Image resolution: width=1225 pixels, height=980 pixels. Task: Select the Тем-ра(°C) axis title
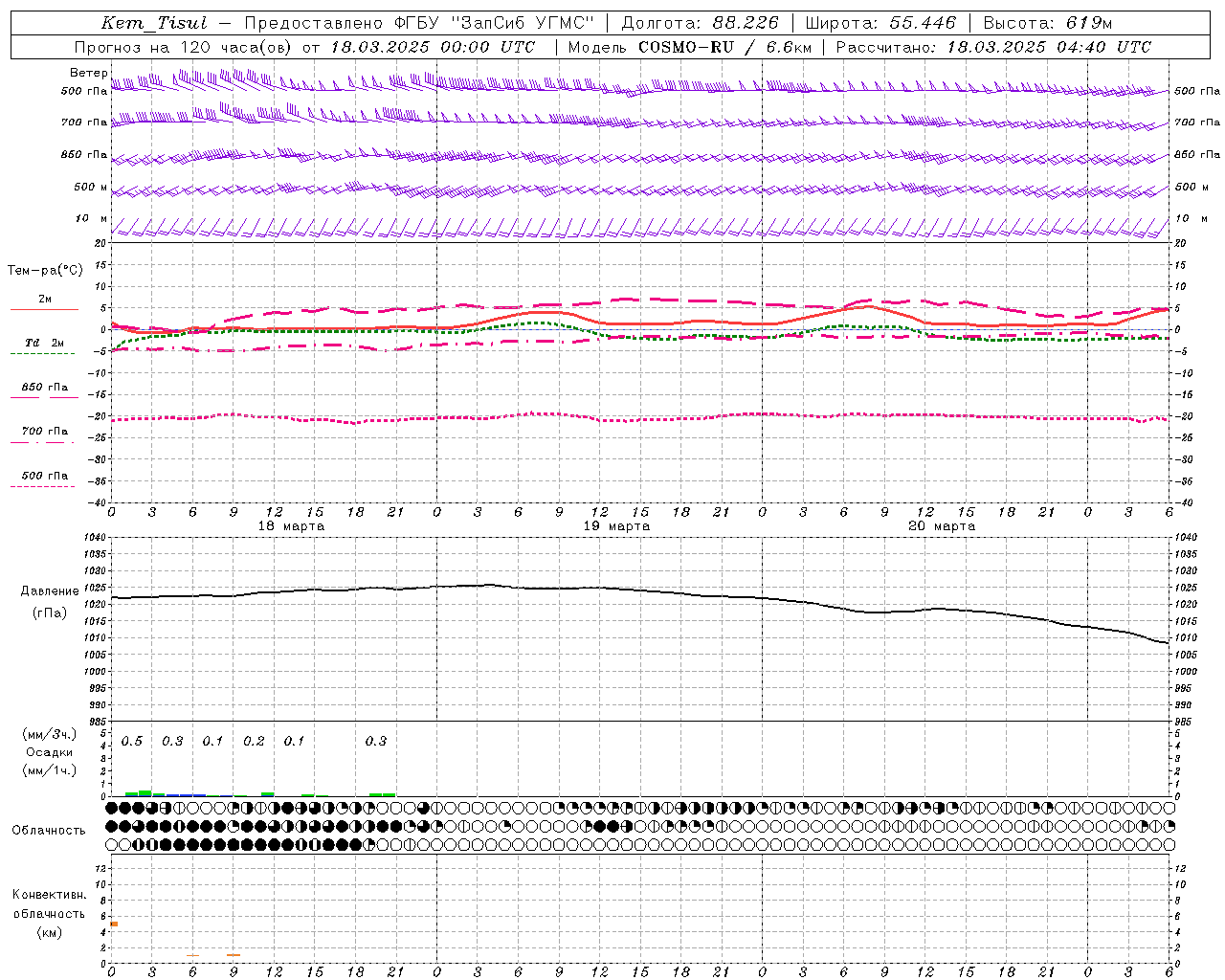tap(45, 271)
